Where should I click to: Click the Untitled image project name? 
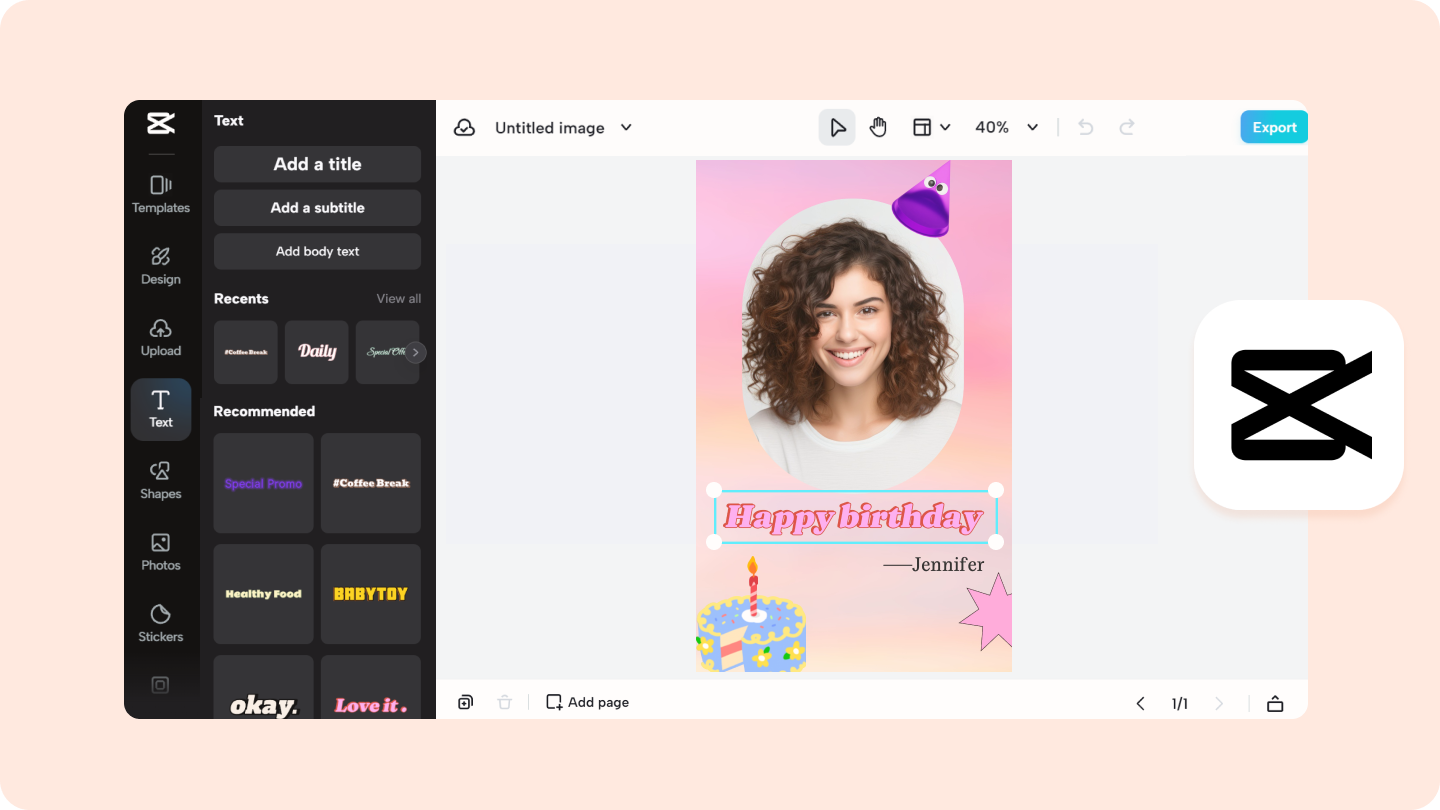click(550, 128)
